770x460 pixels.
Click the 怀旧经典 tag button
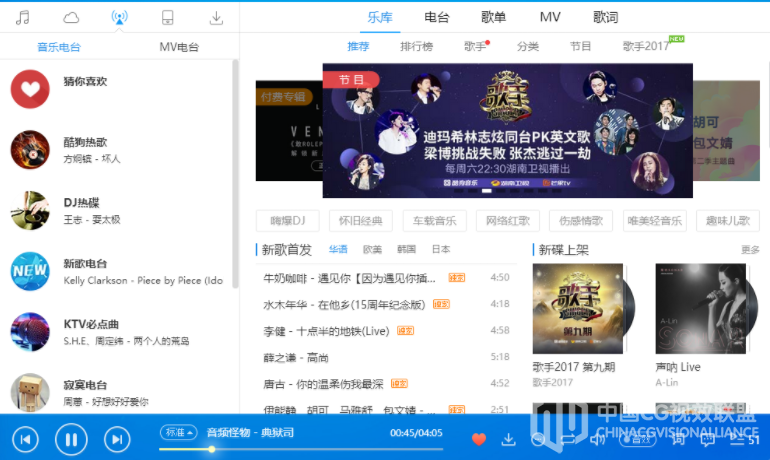tap(361, 221)
